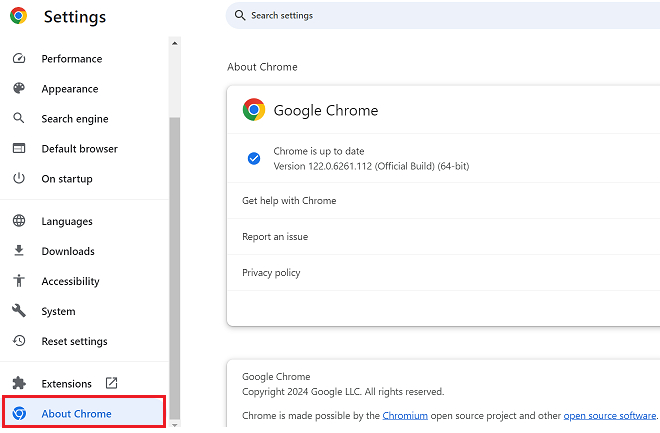This screenshot has height=433, width=660.
Task: Click the Performance gauge icon
Action: point(18,59)
